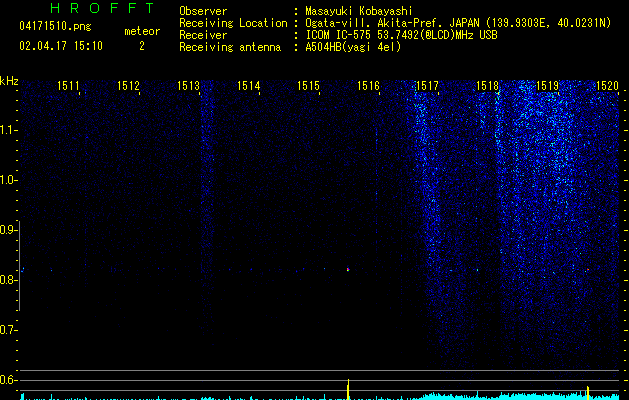Viewport: 629px width, 400px height.
Task: Click the gray vertical range bar beside 0.9 kHz
Action: click(19, 266)
